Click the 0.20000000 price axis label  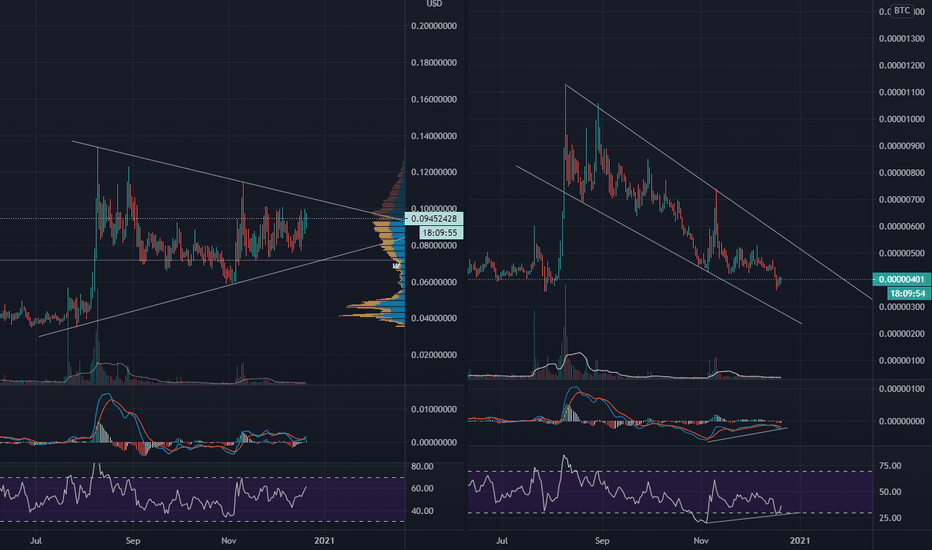coord(434,26)
